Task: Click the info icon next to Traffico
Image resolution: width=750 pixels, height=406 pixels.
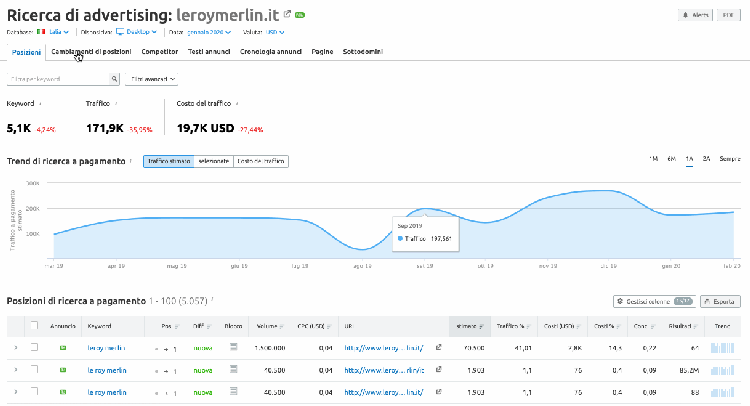Action: 116,104
